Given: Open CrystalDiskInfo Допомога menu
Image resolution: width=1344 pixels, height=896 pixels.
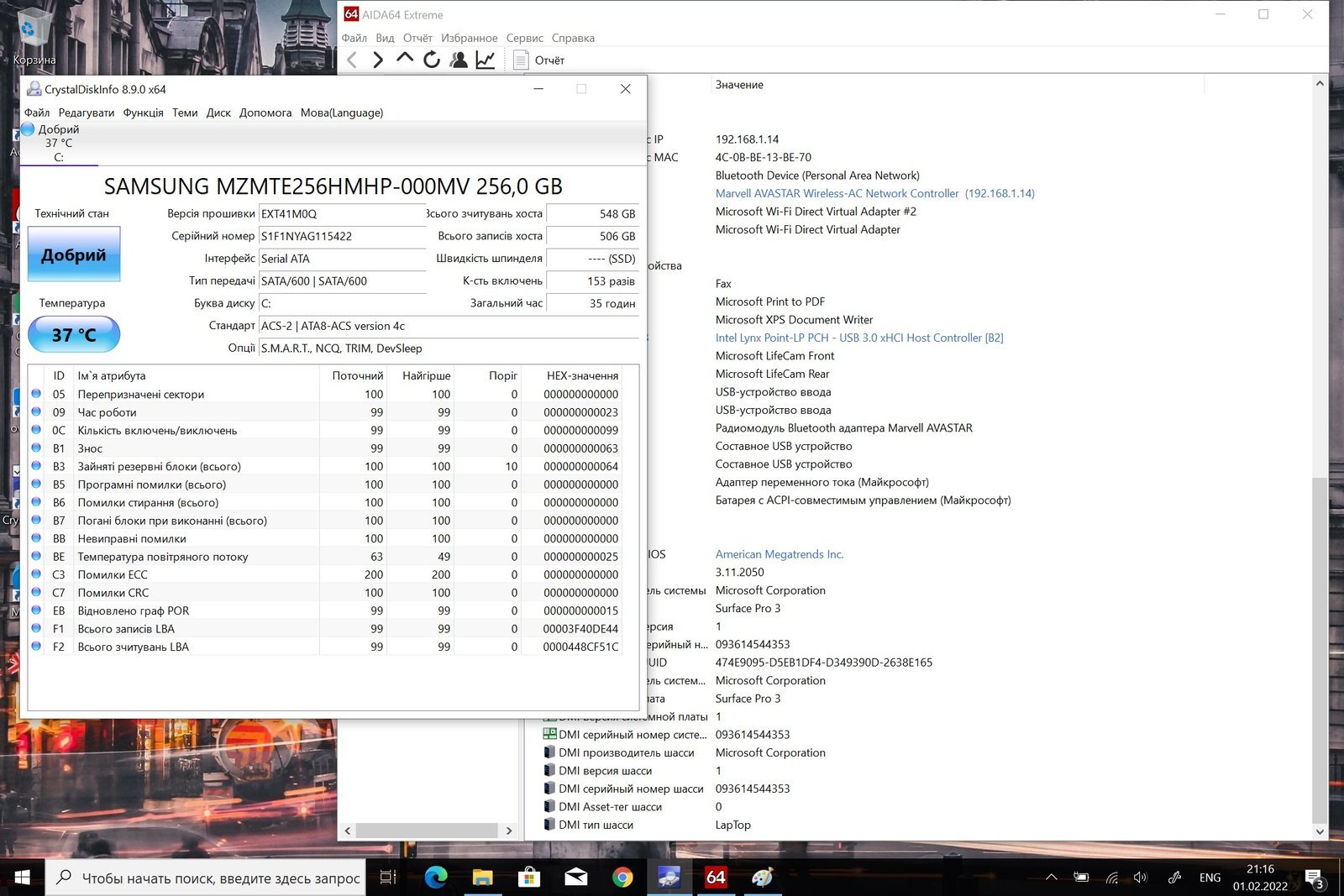Looking at the screenshot, I should [265, 113].
